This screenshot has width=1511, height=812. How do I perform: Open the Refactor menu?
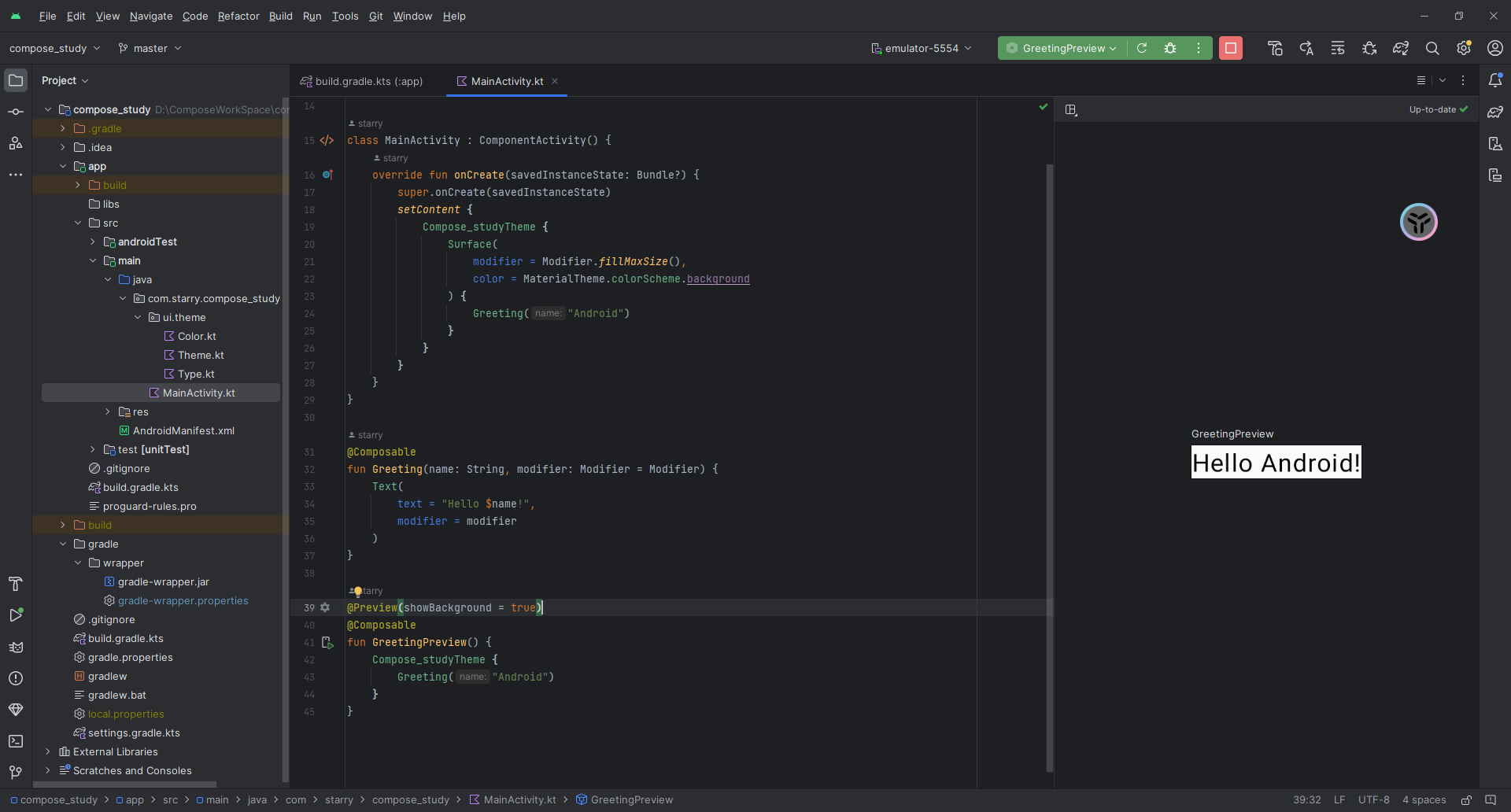[x=238, y=16]
